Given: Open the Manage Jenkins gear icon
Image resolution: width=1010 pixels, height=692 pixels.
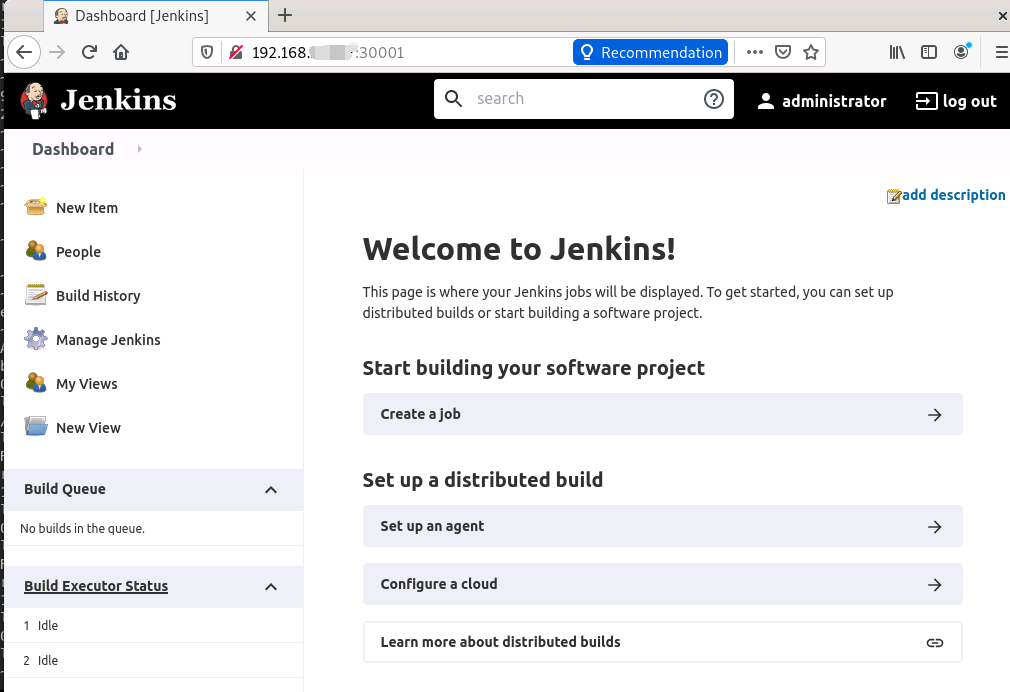Looking at the screenshot, I should [35, 338].
